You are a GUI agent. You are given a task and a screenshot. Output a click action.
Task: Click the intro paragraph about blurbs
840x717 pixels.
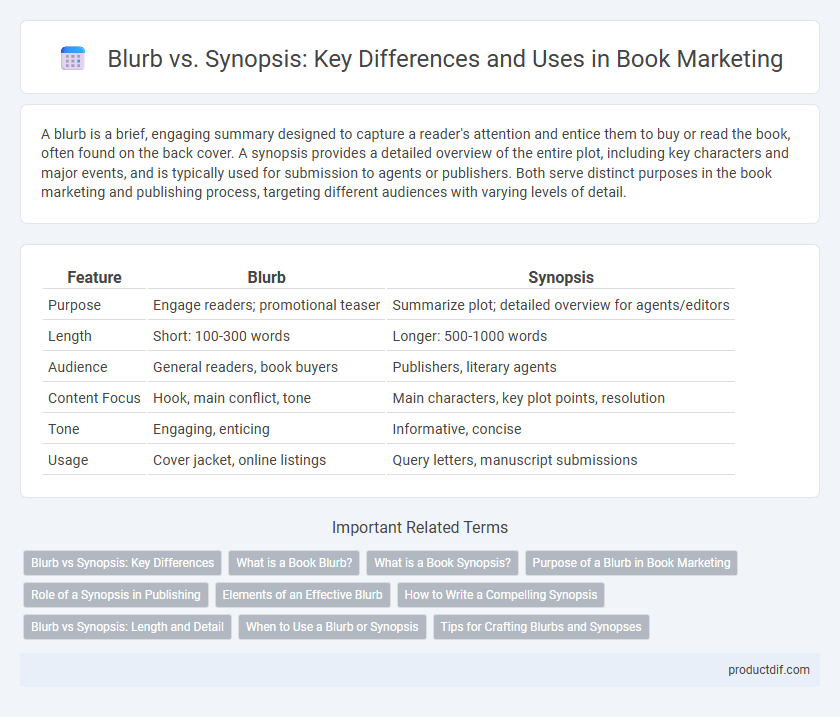click(416, 163)
